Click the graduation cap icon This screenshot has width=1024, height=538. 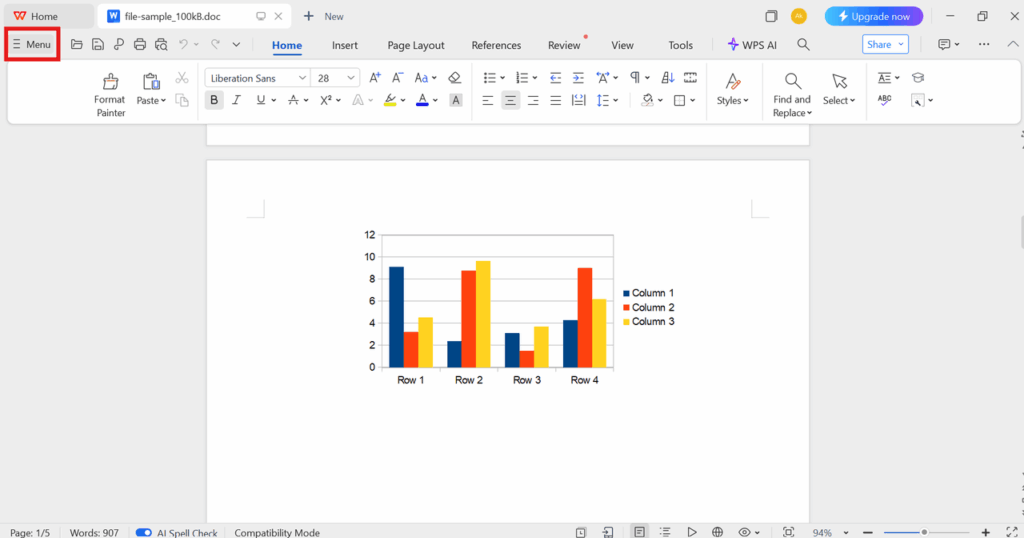click(x=918, y=78)
